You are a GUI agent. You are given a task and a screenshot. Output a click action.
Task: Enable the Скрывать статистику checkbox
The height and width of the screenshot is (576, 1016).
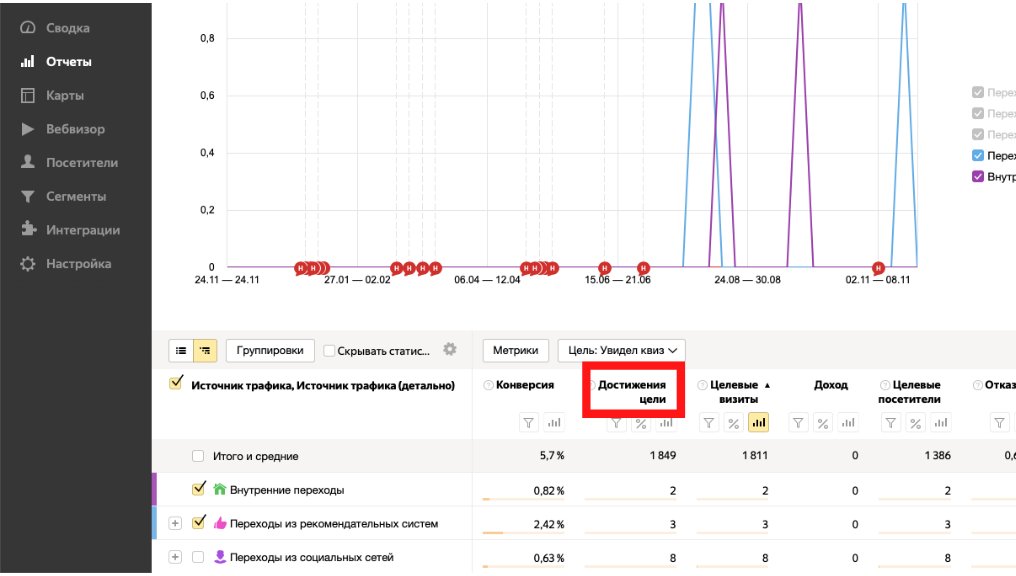click(x=329, y=351)
